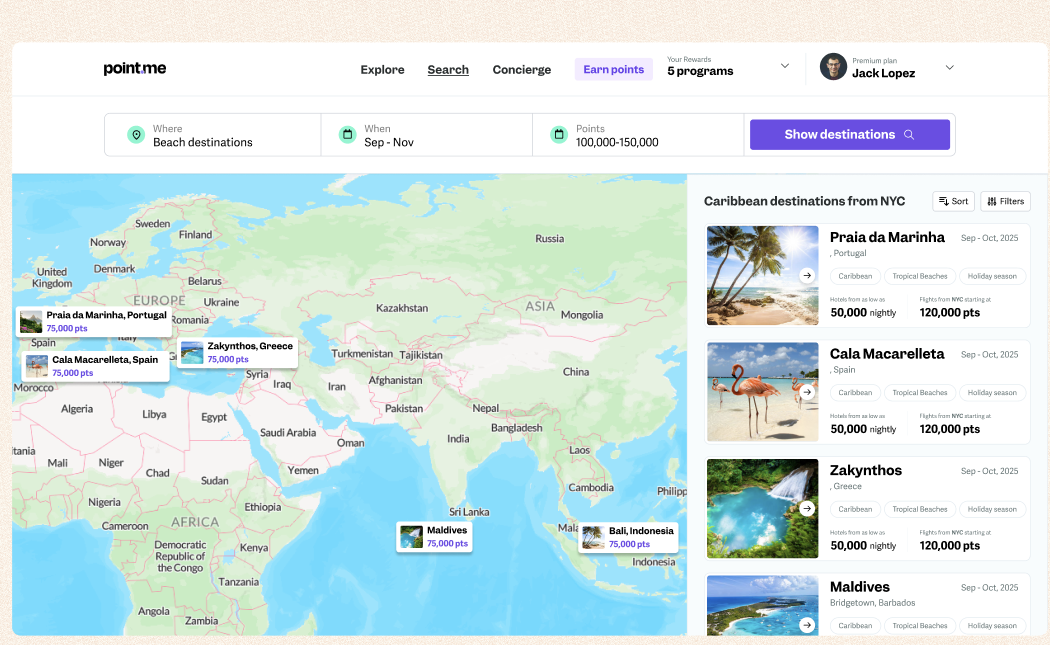Click Caribbean tag on Praia da Marinha card

coord(855,276)
